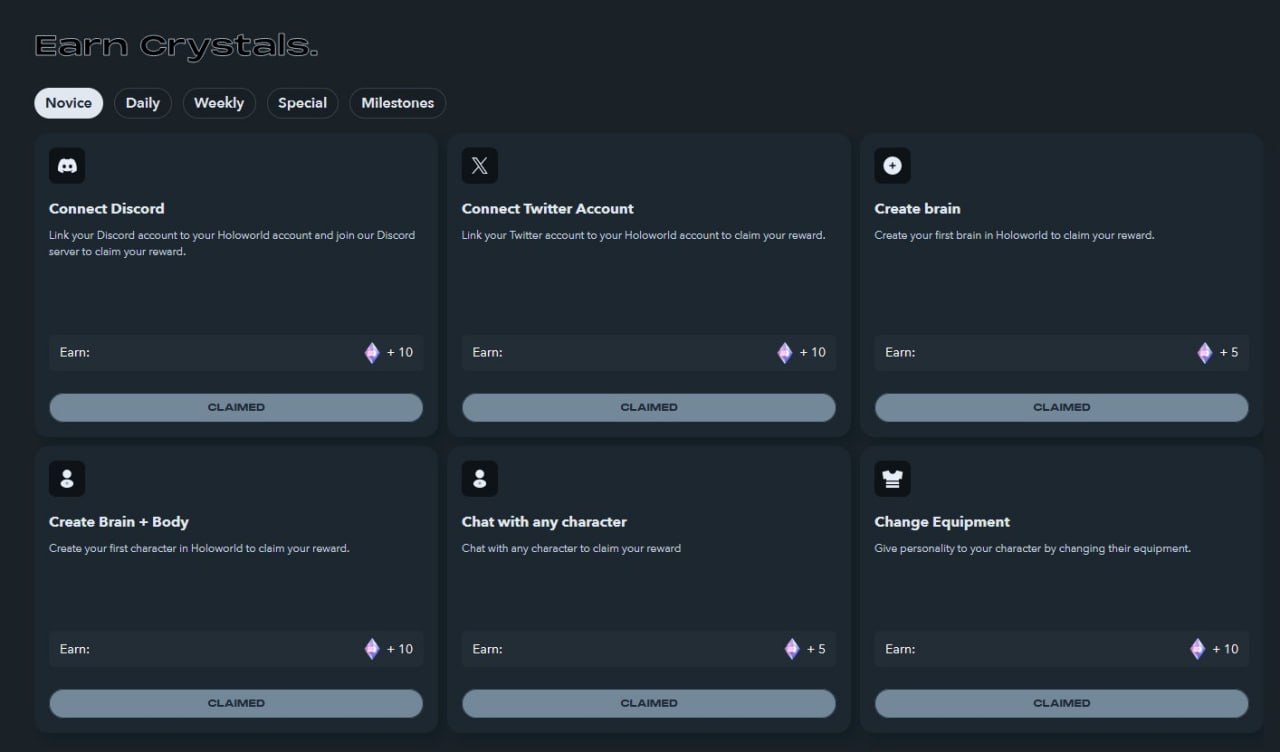
Task: Click the Create Brain + Body avatar icon
Action: (x=67, y=479)
